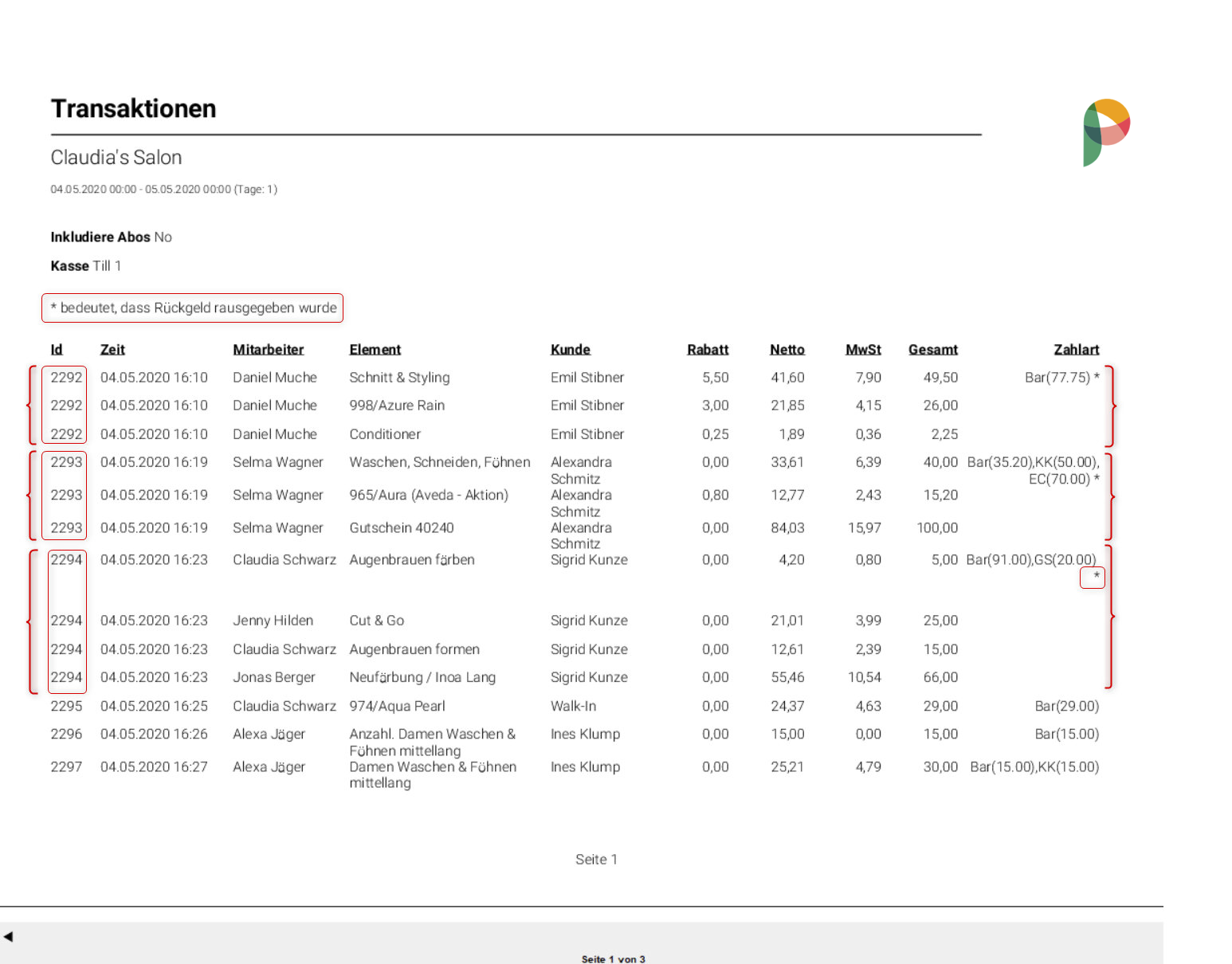This screenshot has height=964, width=1232.
Task: Click employee Jonas Berger
Action: tap(274, 677)
